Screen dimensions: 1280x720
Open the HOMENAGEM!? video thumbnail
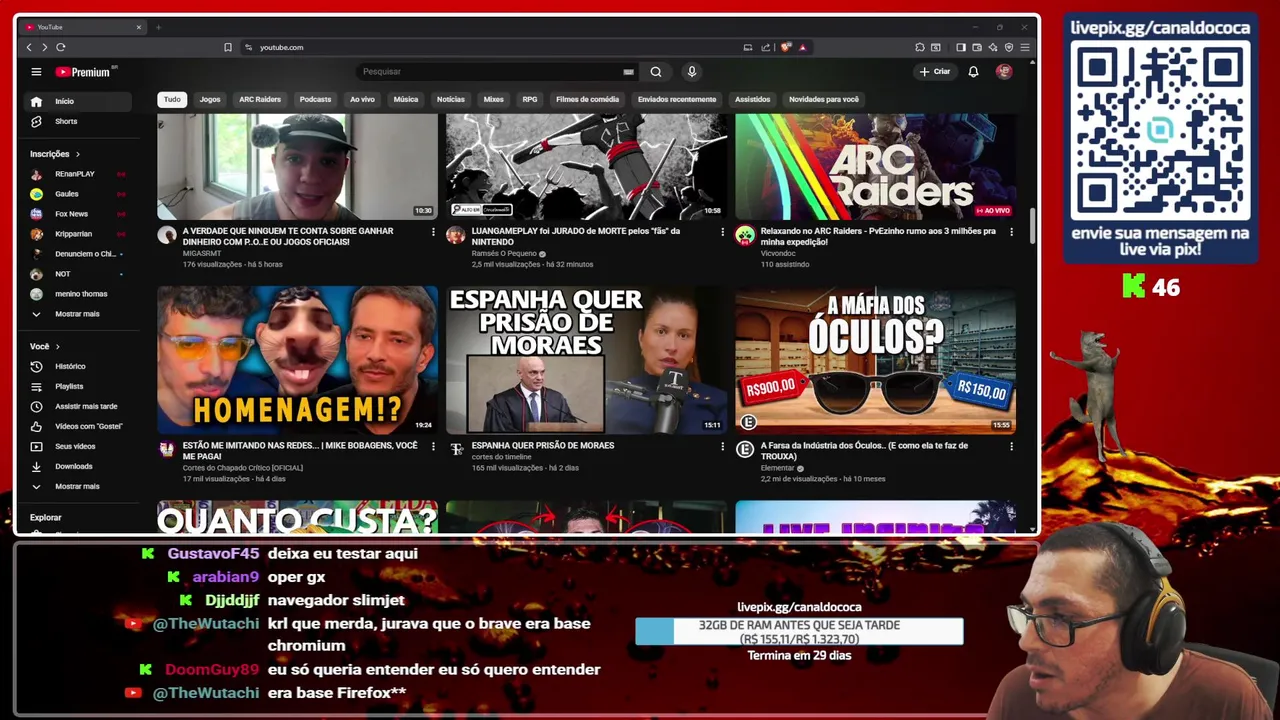tap(297, 360)
